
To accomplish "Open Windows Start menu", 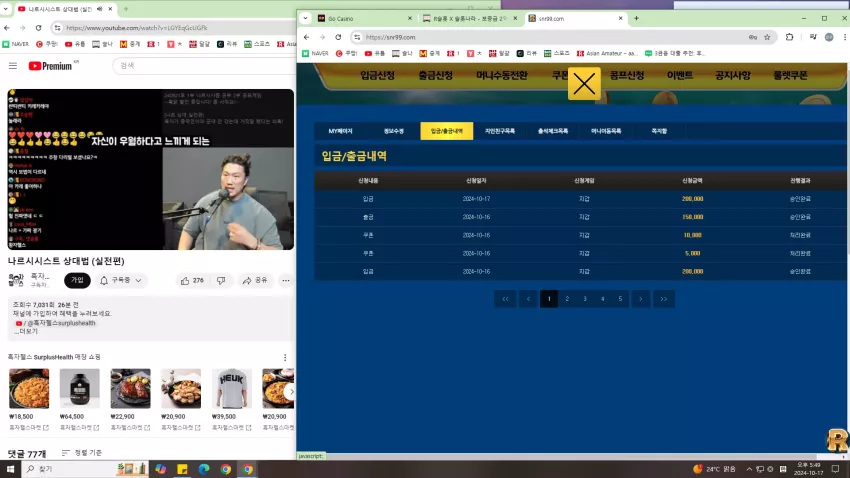I will tap(10, 469).
